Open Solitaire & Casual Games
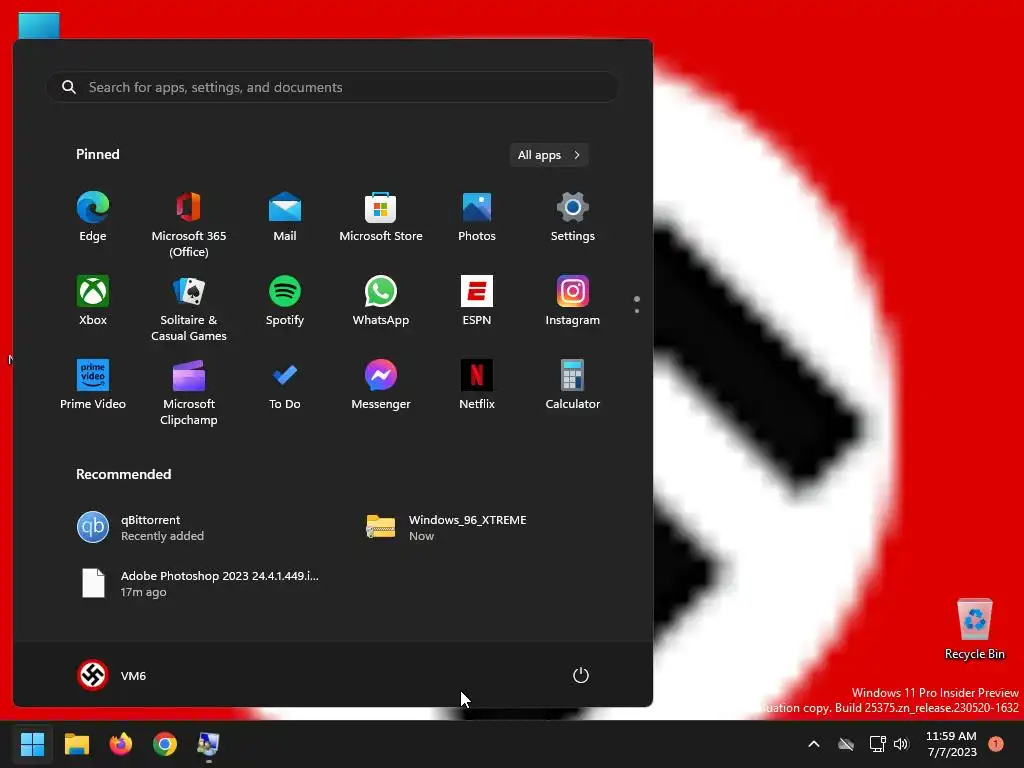The height and width of the screenshot is (768, 1024). (x=189, y=309)
